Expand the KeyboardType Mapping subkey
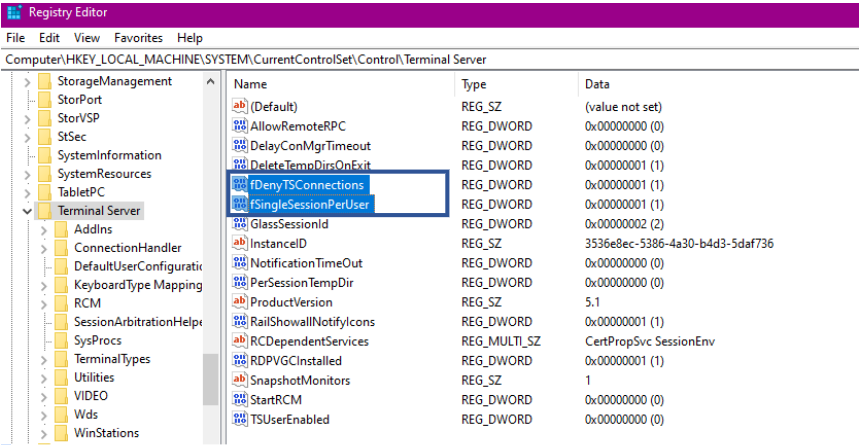Viewport: 860px width, 445px height. [x=44, y=285]
